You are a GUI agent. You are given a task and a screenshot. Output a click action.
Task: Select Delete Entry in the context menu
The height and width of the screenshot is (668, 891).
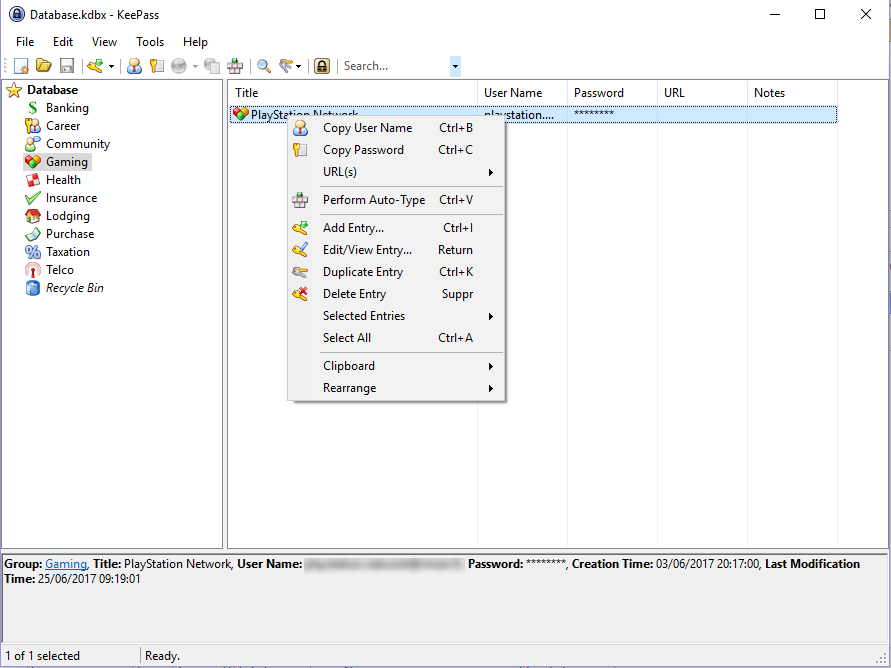point(354,294)
